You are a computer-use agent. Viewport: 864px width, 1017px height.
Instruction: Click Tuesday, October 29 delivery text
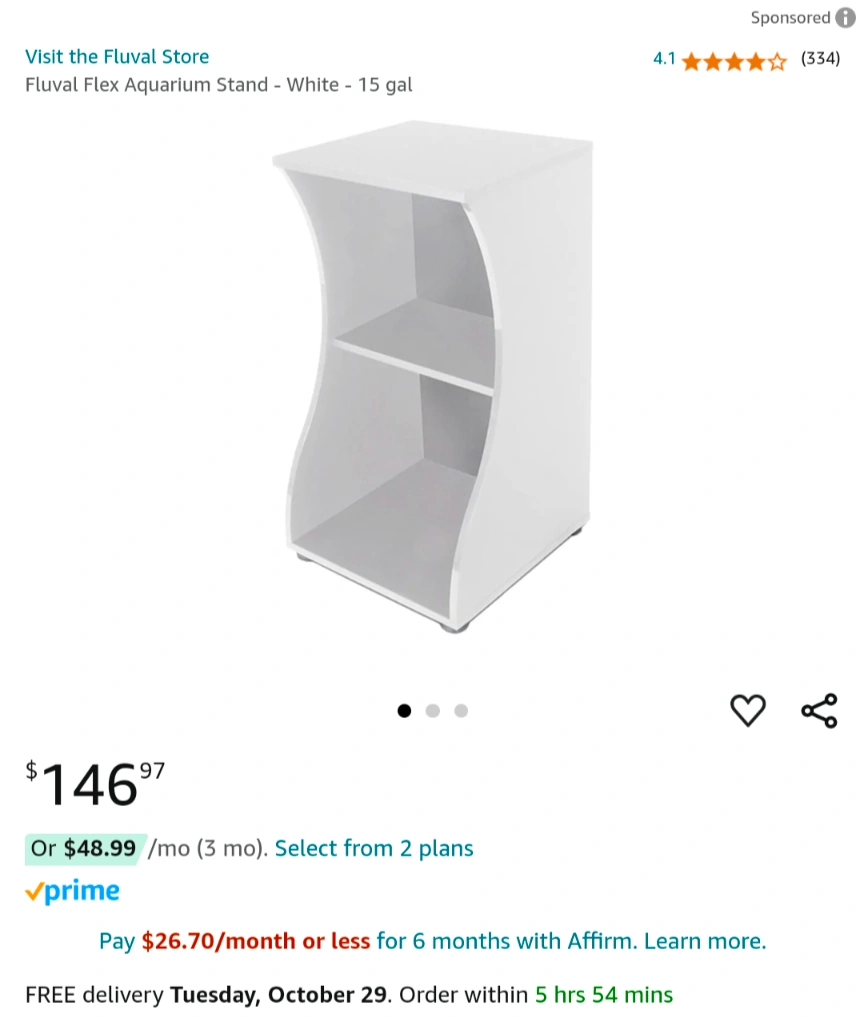(x=278, y=994)
